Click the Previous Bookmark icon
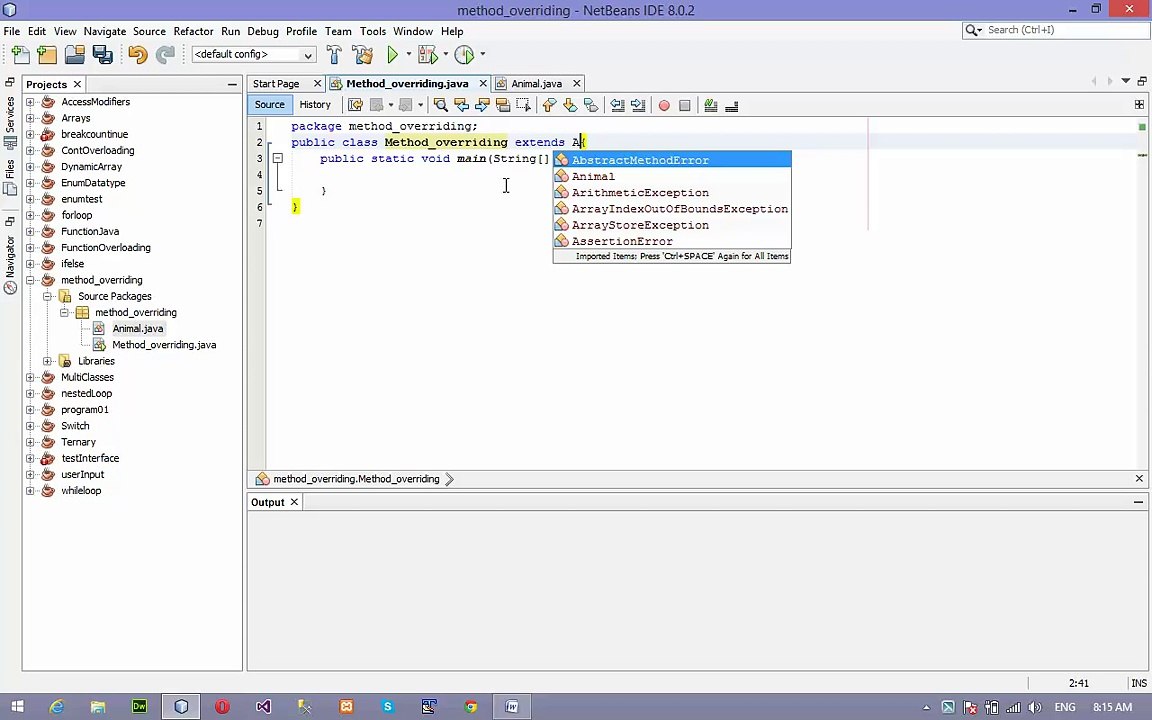1152x720 pixels. coord(549,105)
